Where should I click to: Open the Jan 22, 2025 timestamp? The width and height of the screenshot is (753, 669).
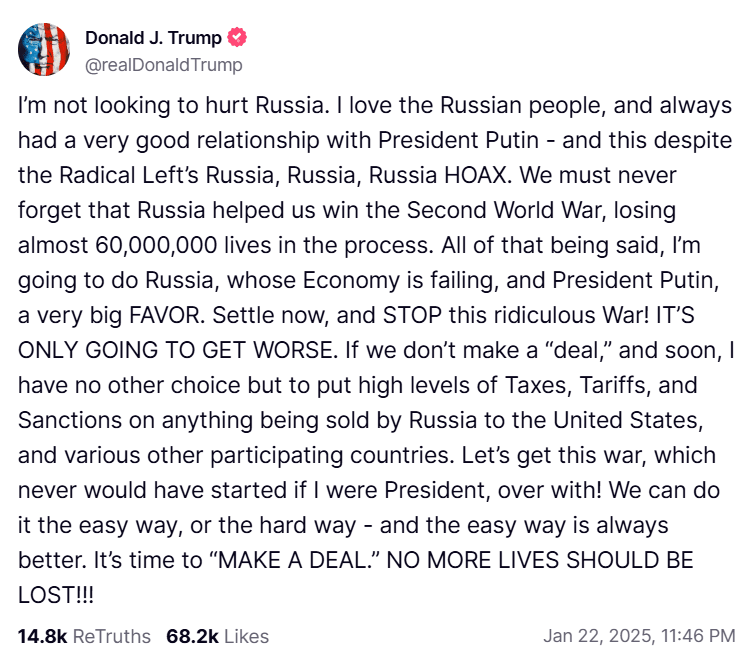[x=639, y=636]
